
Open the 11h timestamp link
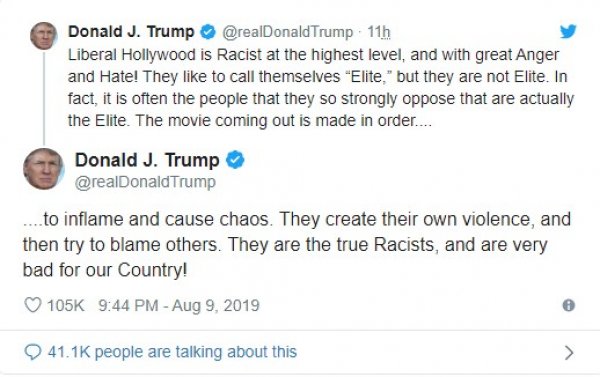pos(379,32)
